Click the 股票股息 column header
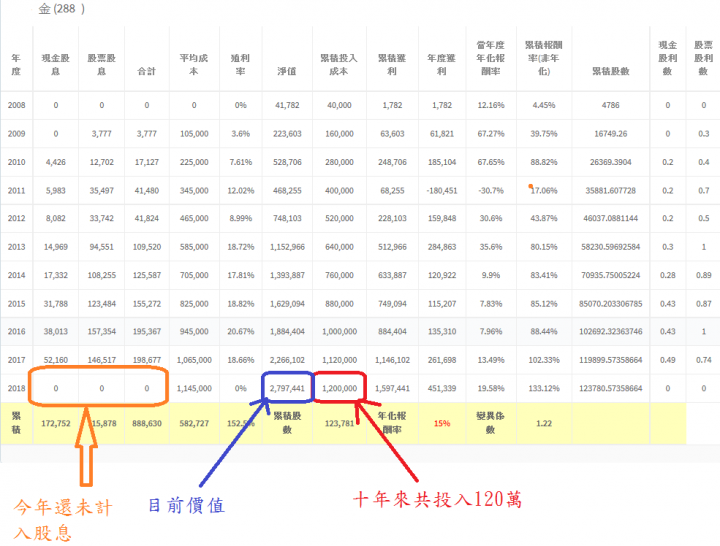The height and width of the screenshot is (546, 720). [x=101, y=65]
